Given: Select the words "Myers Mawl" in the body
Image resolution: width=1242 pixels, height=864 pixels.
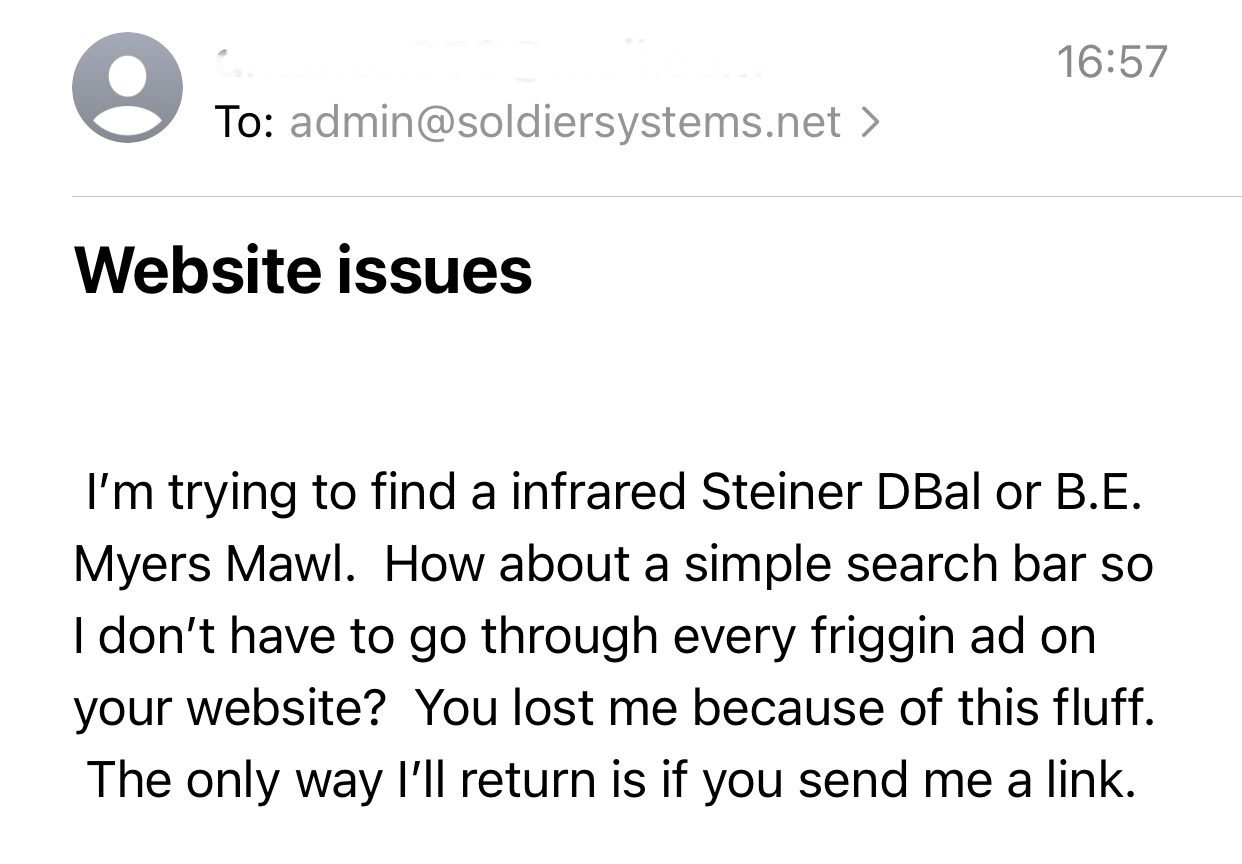Looking at the screenshot, I should pyautogui.click(x=214, y=565).
